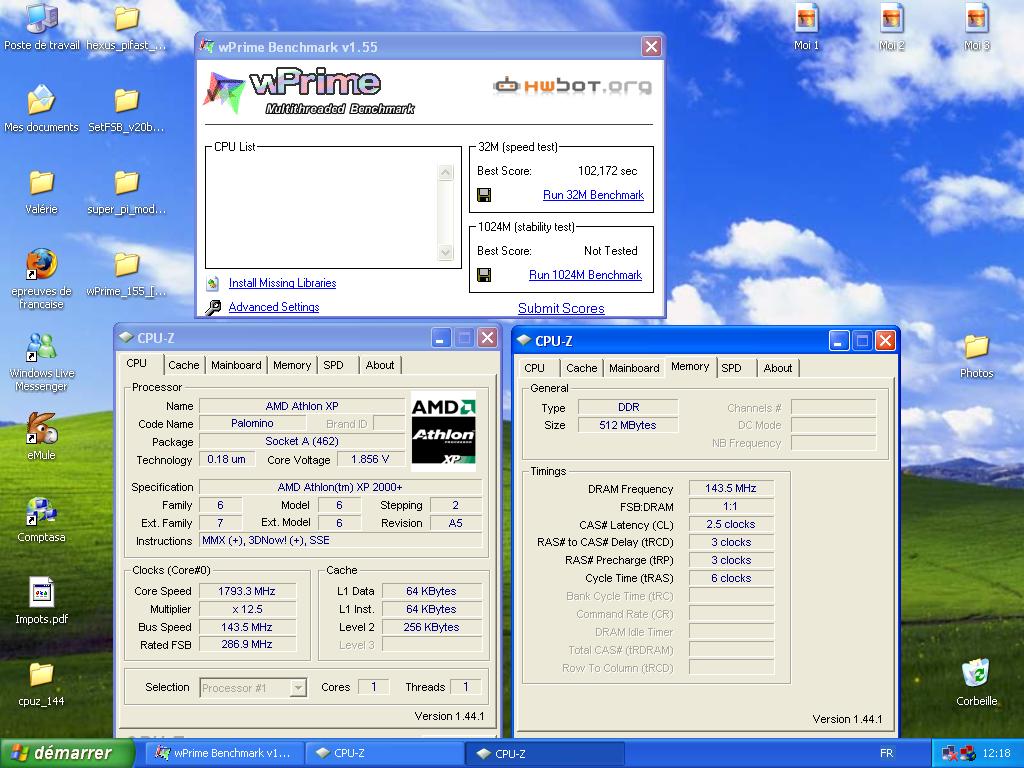1024x768 pixels.
Task: Switch to Cache tab in right CPU-Z window
Action: click(581, 368)
